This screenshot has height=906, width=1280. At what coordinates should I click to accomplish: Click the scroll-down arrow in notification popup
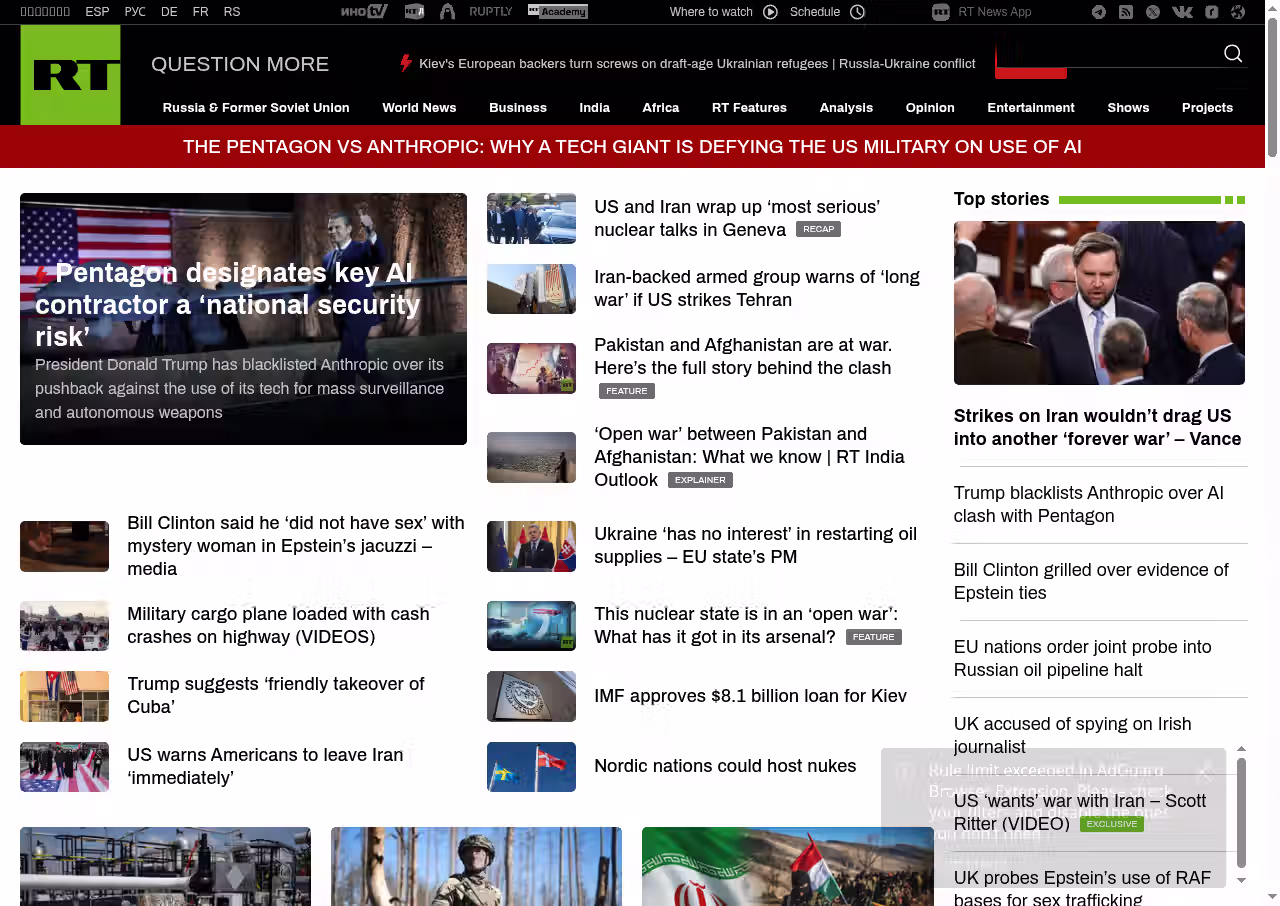pos(1241,880)
